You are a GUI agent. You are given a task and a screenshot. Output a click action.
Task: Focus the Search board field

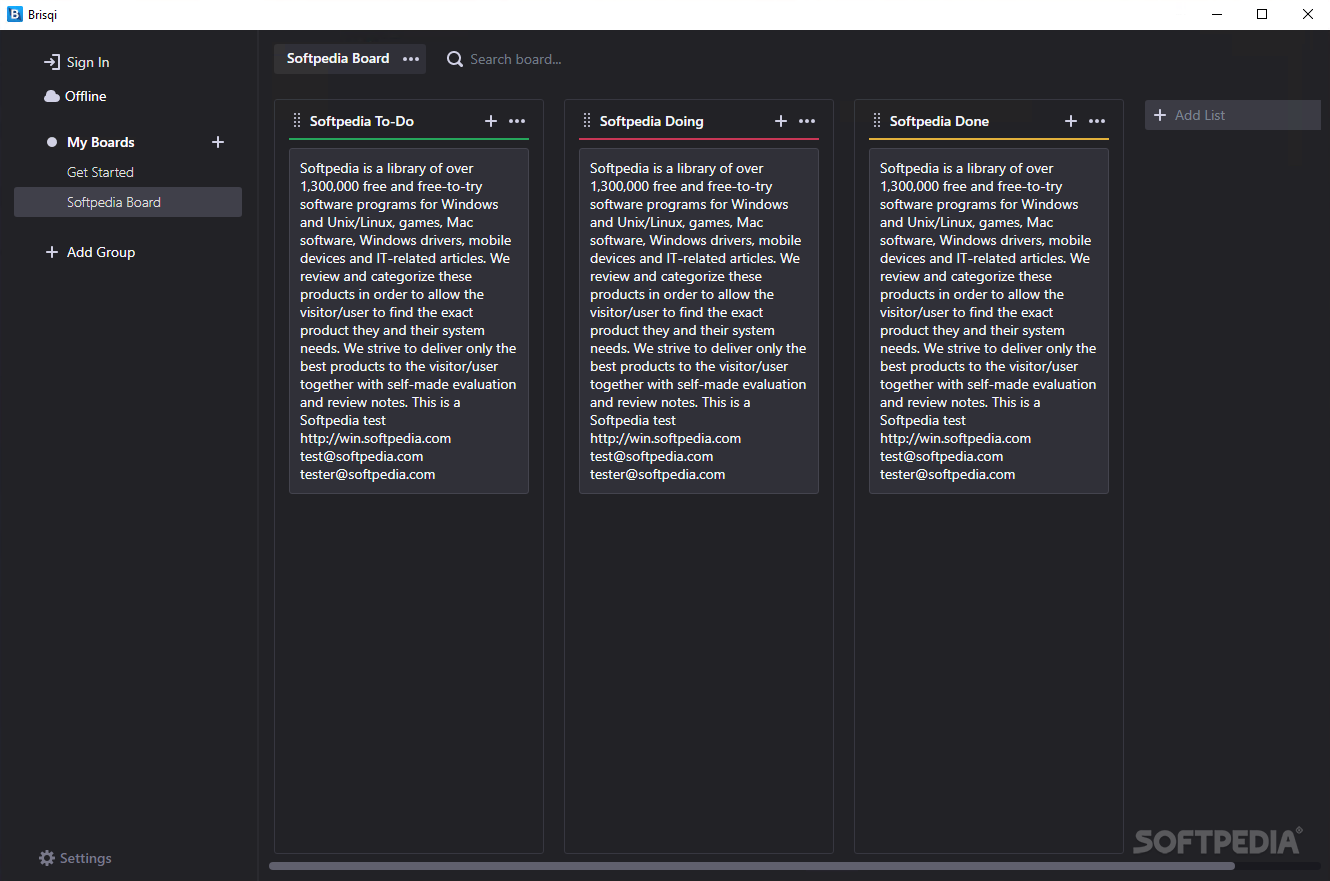coord(516,59)
